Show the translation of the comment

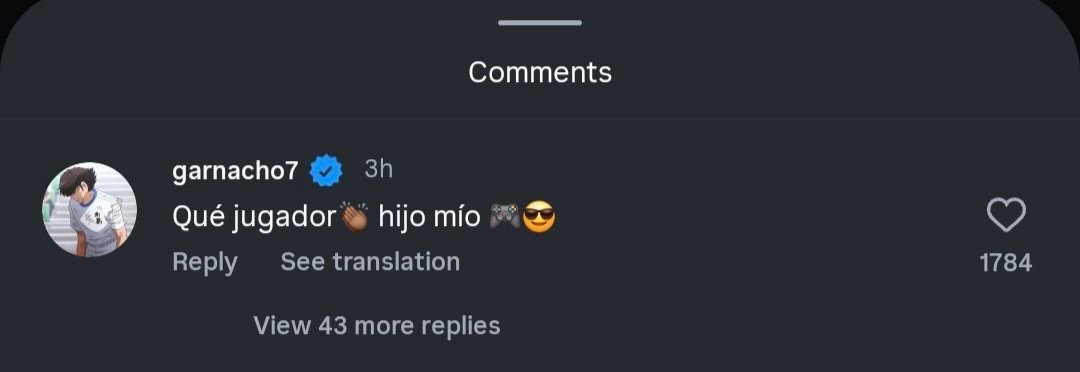(x=370, y=262)
